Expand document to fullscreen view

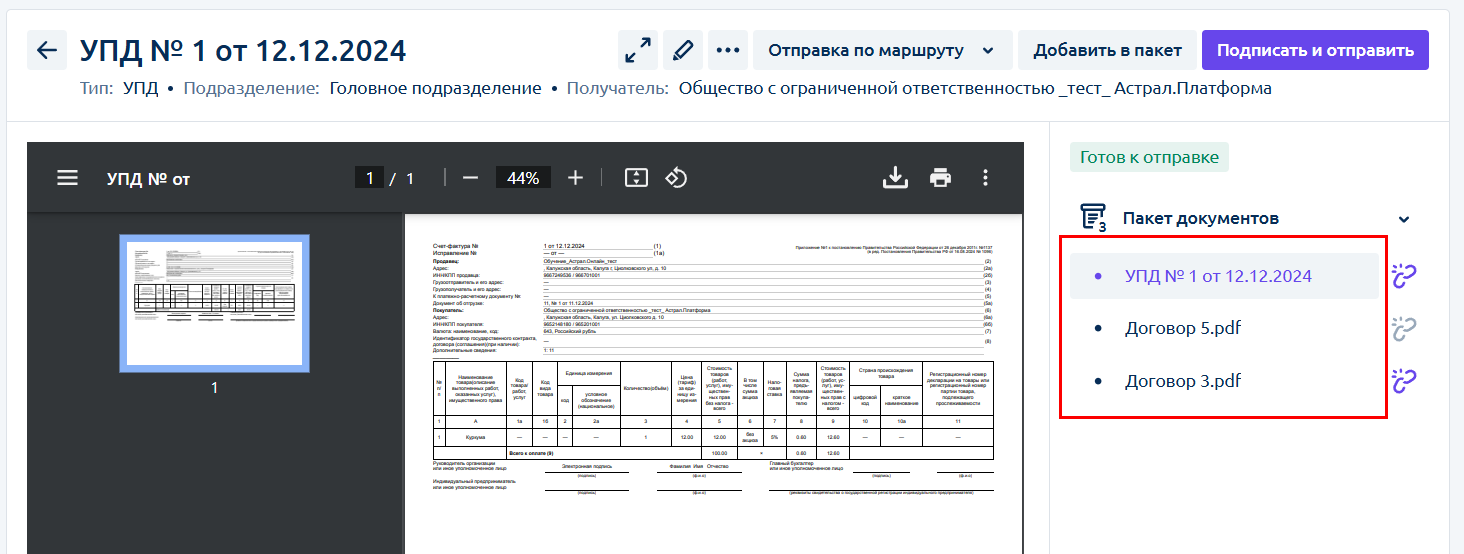636,50
